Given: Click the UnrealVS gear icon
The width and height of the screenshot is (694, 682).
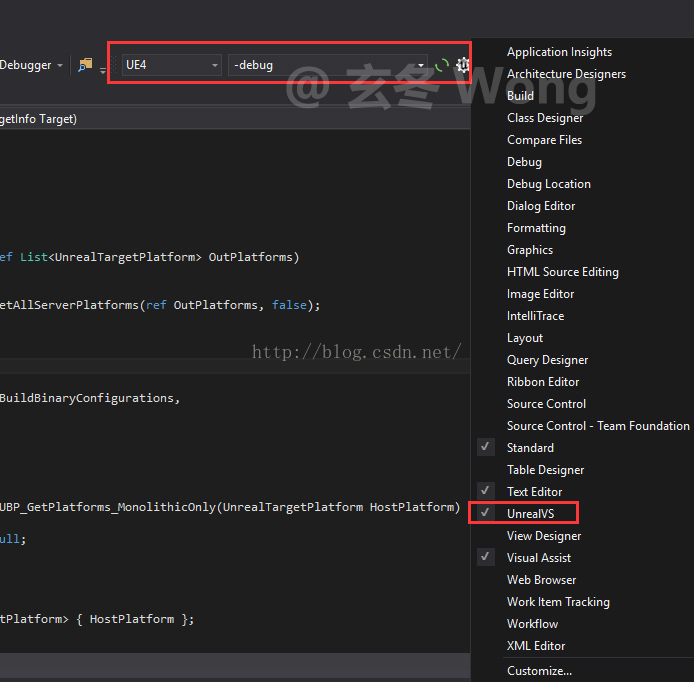Looking at the screenshot, I should [x=463, y=65].
